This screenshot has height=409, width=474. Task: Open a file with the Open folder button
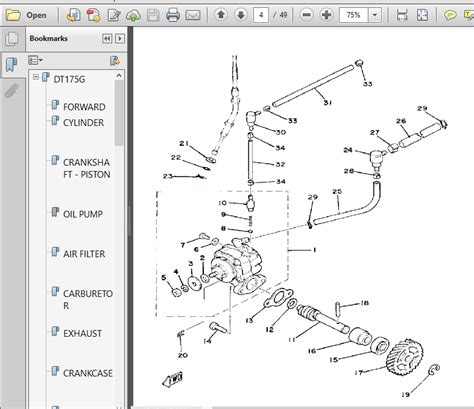point(26,15)
